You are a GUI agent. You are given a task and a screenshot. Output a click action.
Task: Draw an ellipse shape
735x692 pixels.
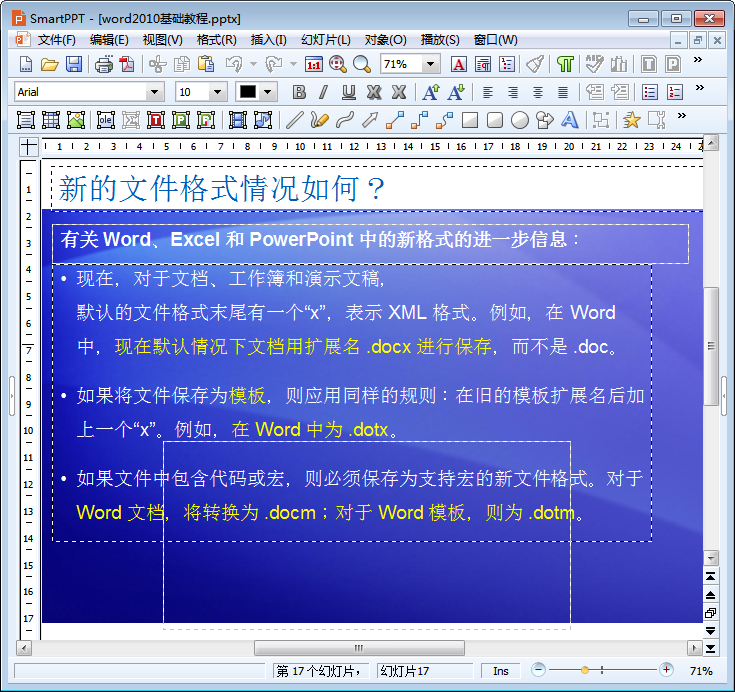point(520,120)
